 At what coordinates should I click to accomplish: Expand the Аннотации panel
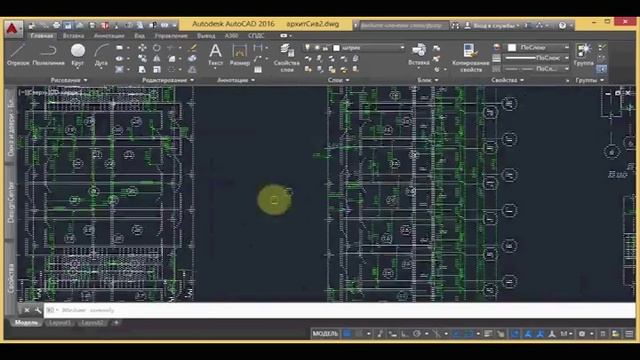pos(236,80)
